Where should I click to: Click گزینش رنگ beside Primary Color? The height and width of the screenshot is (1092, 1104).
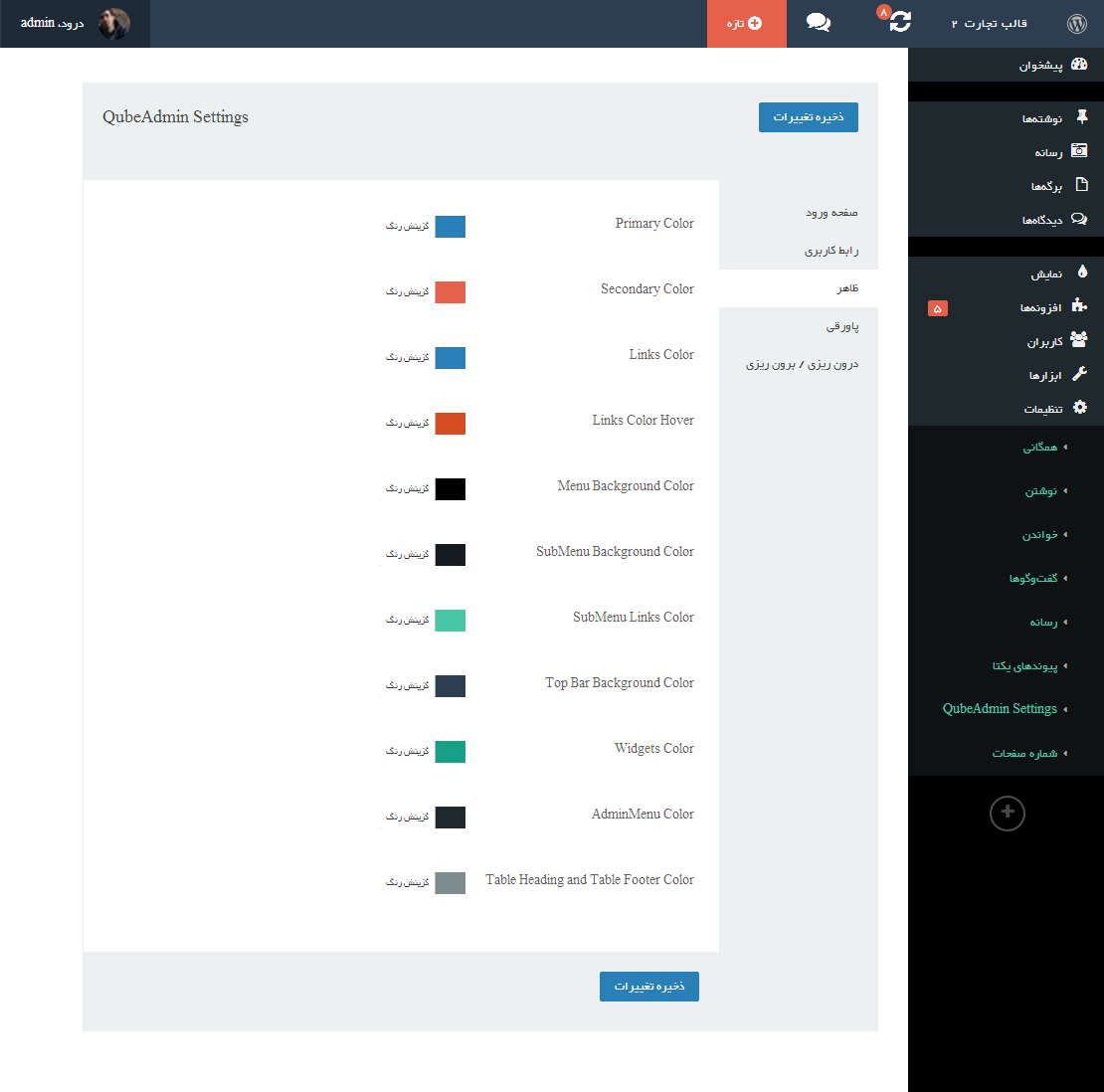click(x=407, y=226)
